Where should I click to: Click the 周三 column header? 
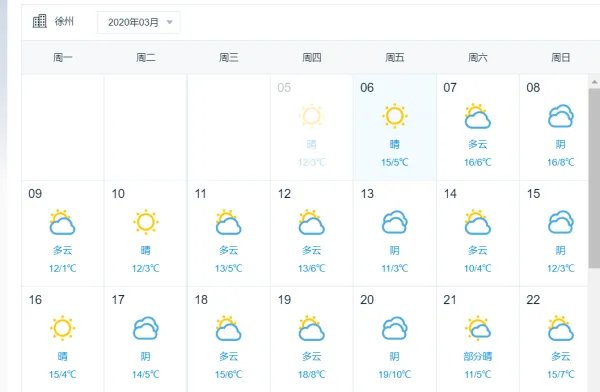click(228, 58)
